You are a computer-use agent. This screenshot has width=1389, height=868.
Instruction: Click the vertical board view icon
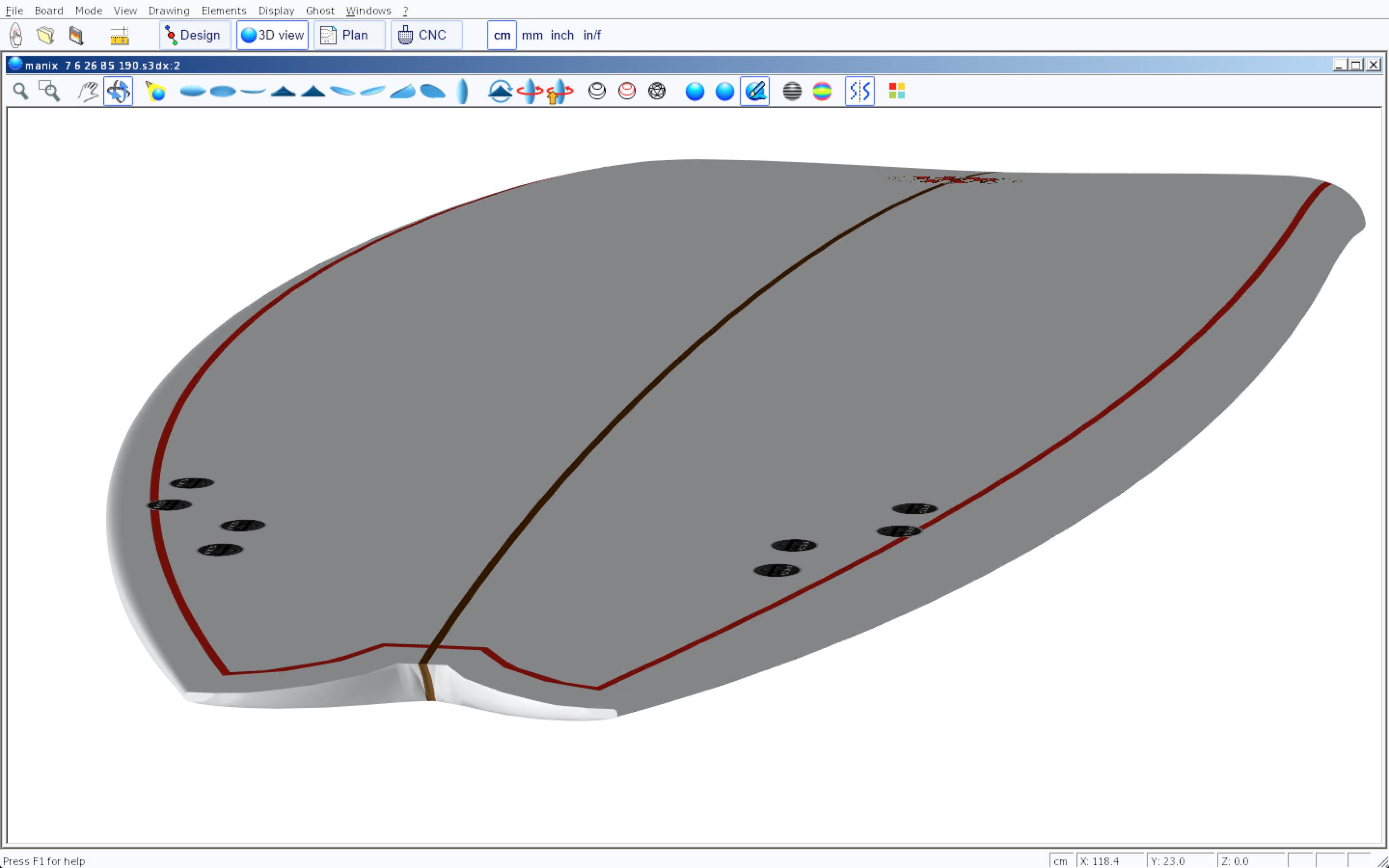[x=463, y=91]
